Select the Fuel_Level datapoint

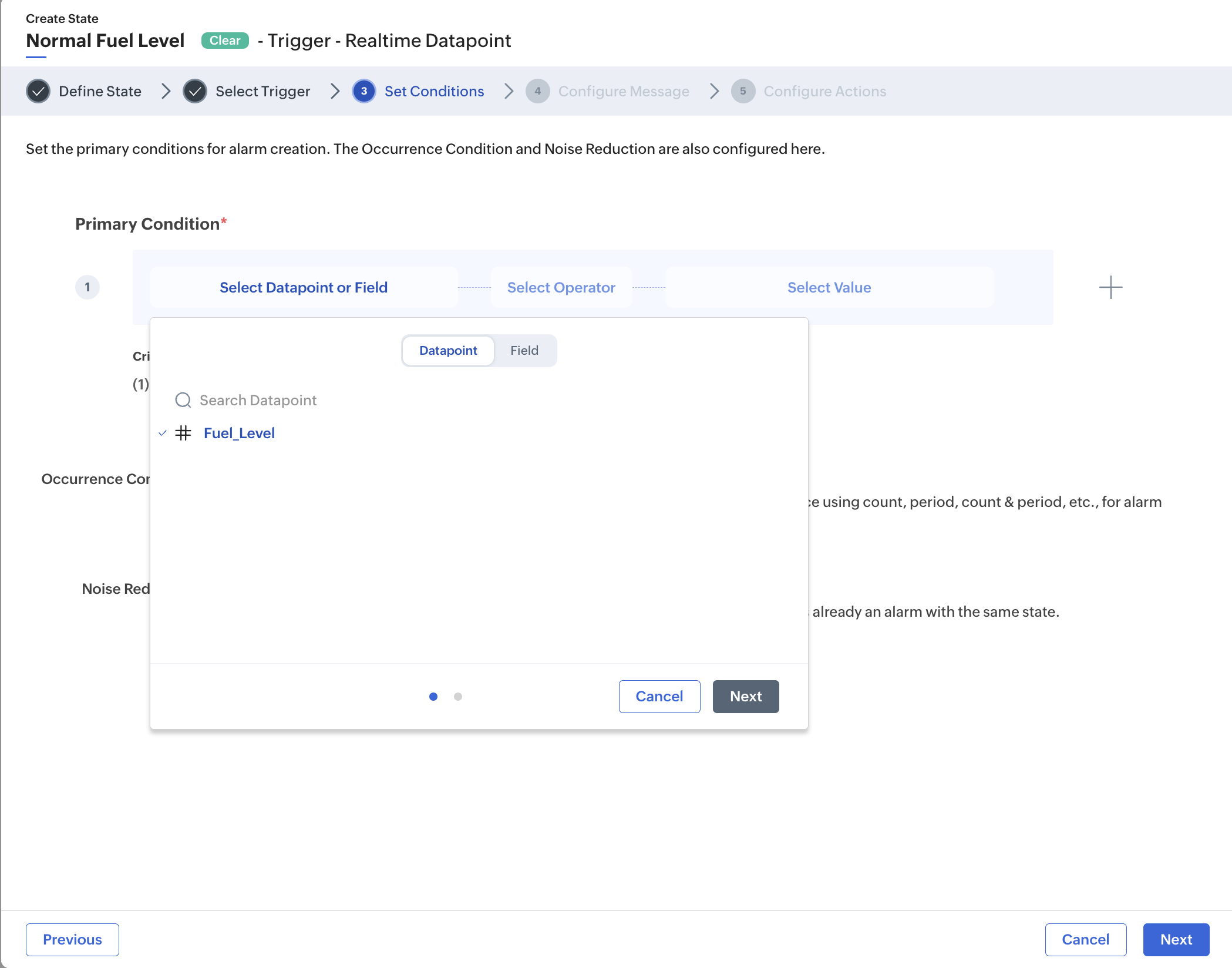[x=239, y=433]
